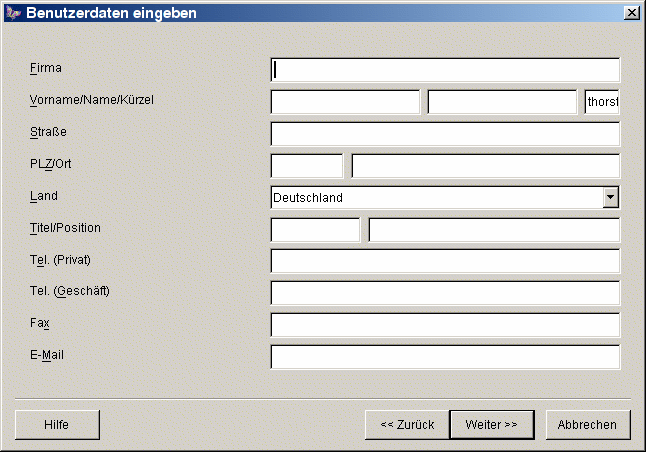This screenshot has width=646, height=452.
Task: Select the Titel input field
Action: tap(315, 230)
